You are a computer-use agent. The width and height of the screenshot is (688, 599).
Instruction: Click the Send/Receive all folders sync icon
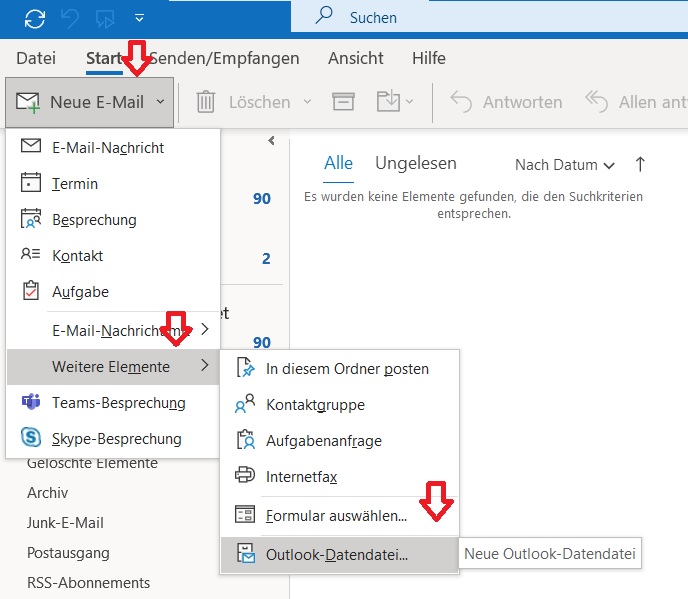(x=35, y=18)
